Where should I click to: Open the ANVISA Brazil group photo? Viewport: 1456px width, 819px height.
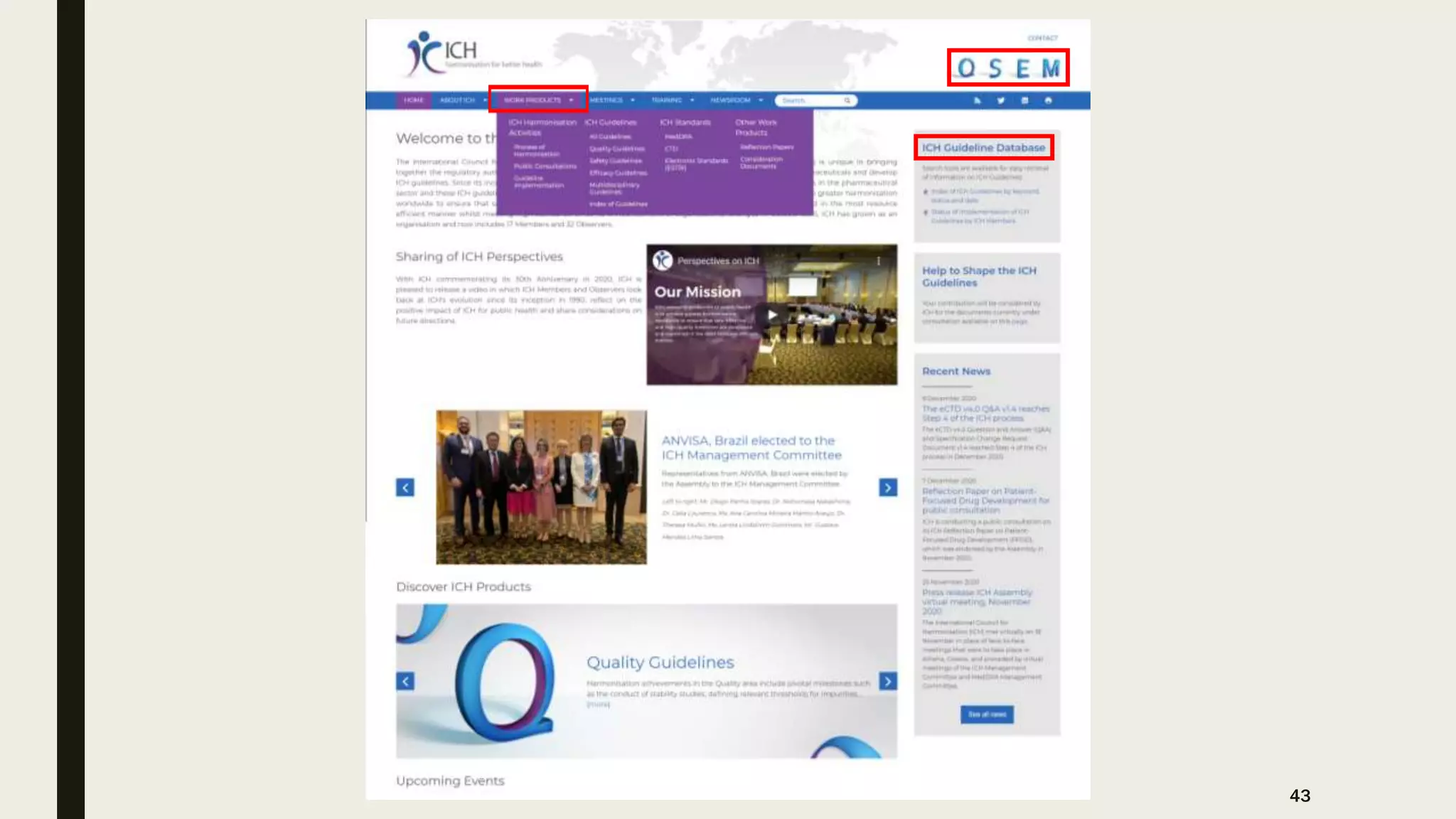point(541,487)
